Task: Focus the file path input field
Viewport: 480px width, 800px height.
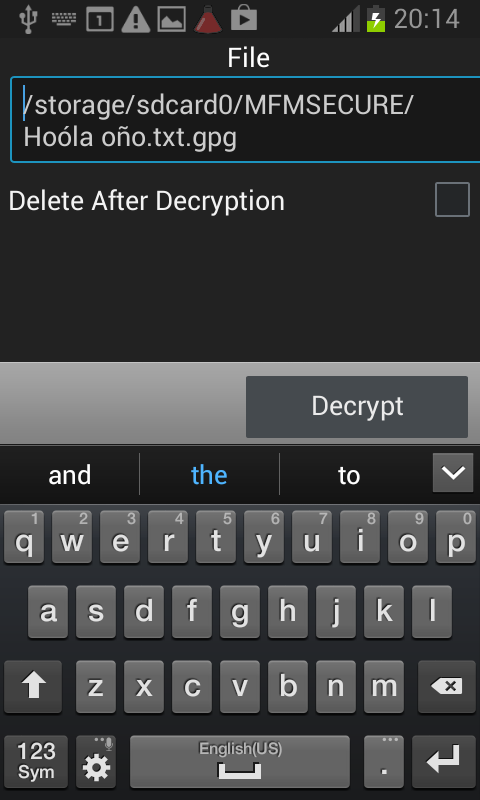Action: click(x=245, y=120)
